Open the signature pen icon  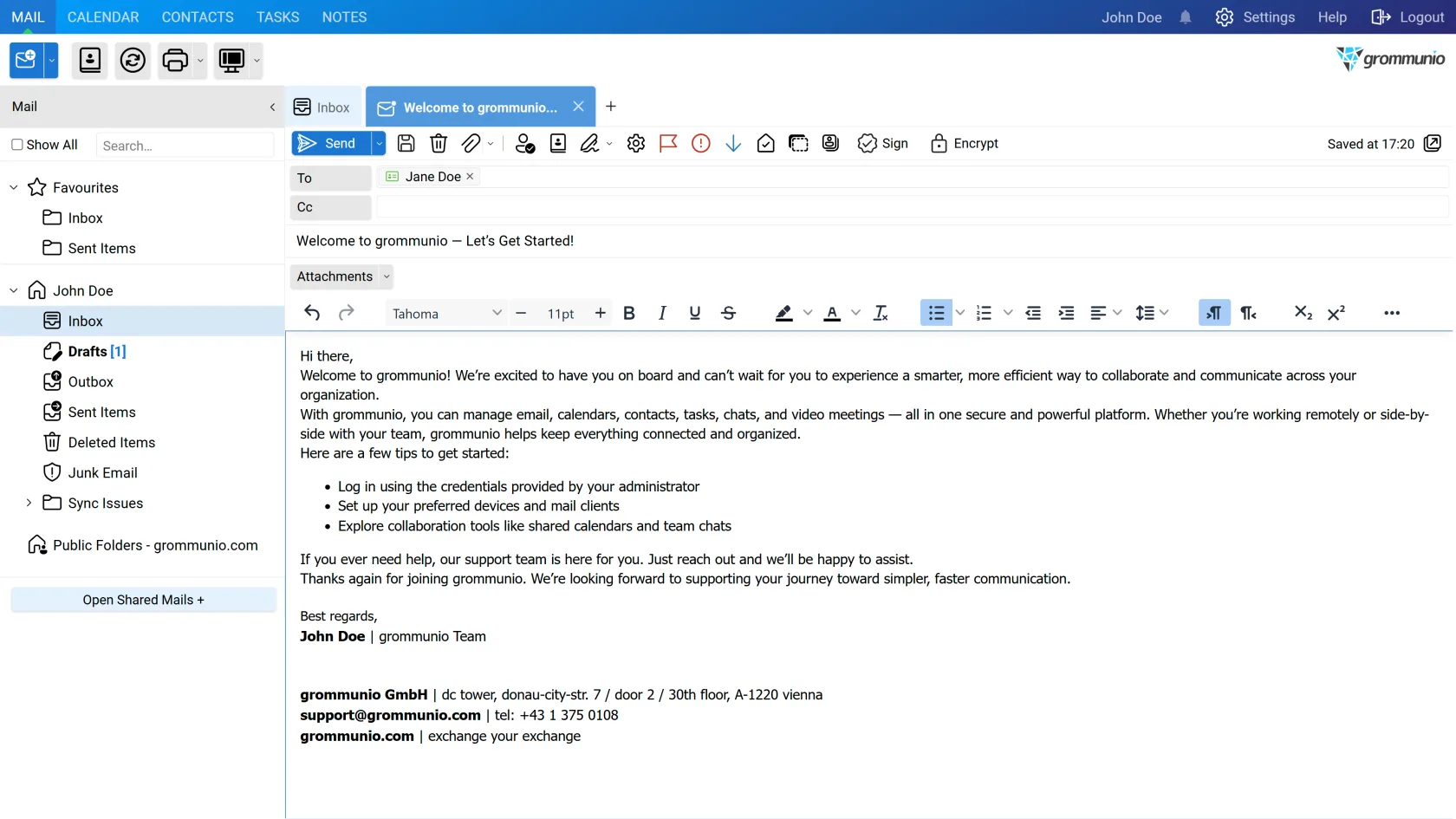coord(589,144)
